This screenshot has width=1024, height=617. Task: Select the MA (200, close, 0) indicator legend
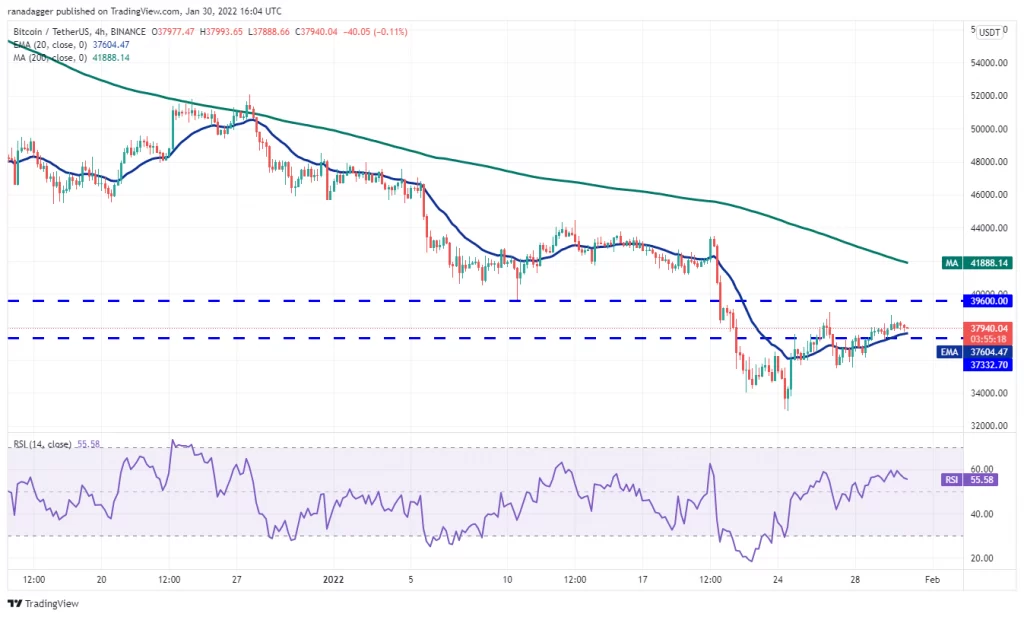[50, 57]
